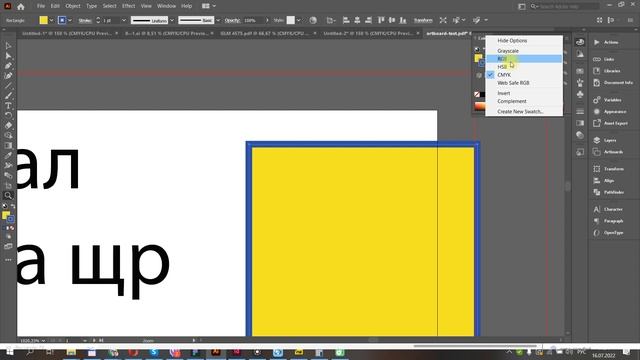The height and width of the screenshot is (360, 640).
Task: Open brush definition Basic dropdown
Action: 218,20
